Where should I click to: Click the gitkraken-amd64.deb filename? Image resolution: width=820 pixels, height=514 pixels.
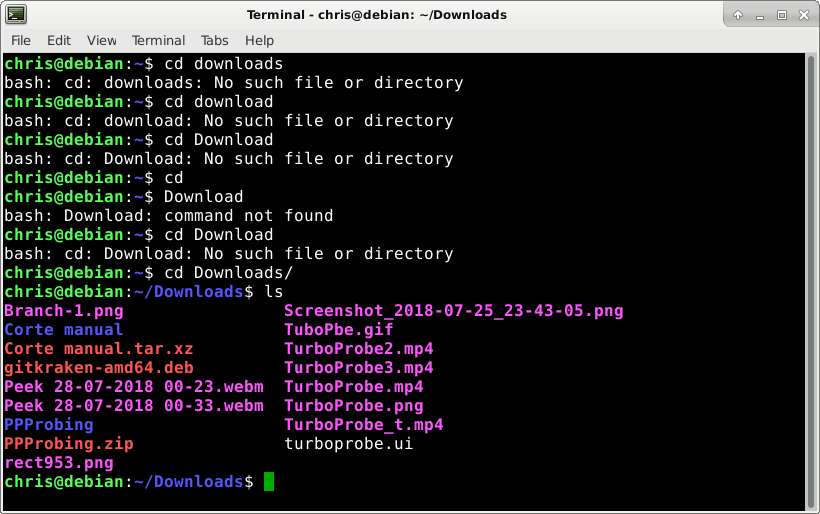pyautogui.click(x=99, y=368)
